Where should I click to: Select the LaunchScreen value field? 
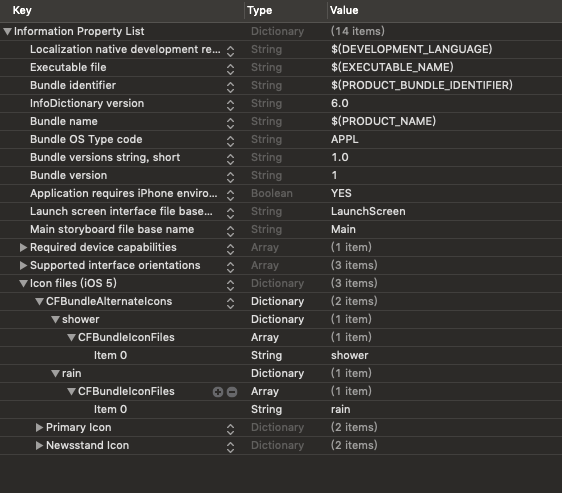tap(368, 211)
